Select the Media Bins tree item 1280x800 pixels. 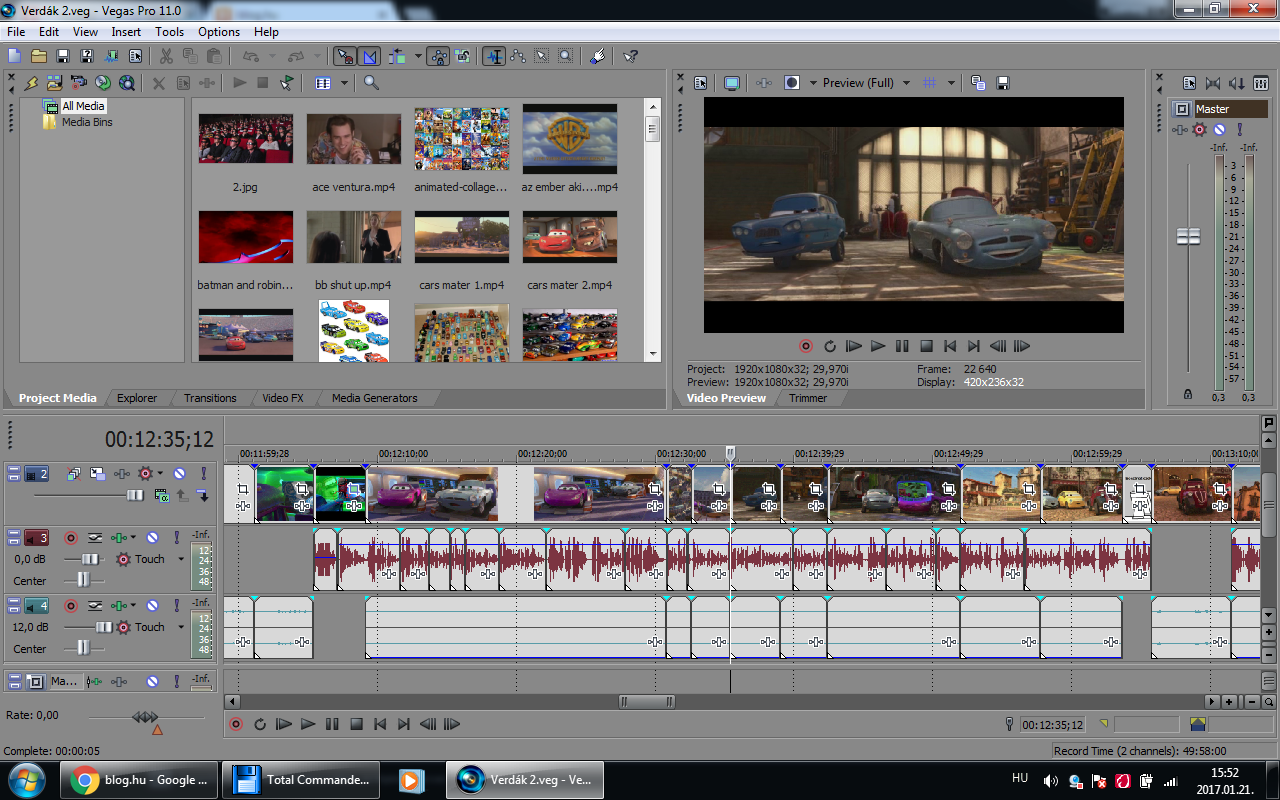pos(87,122)
